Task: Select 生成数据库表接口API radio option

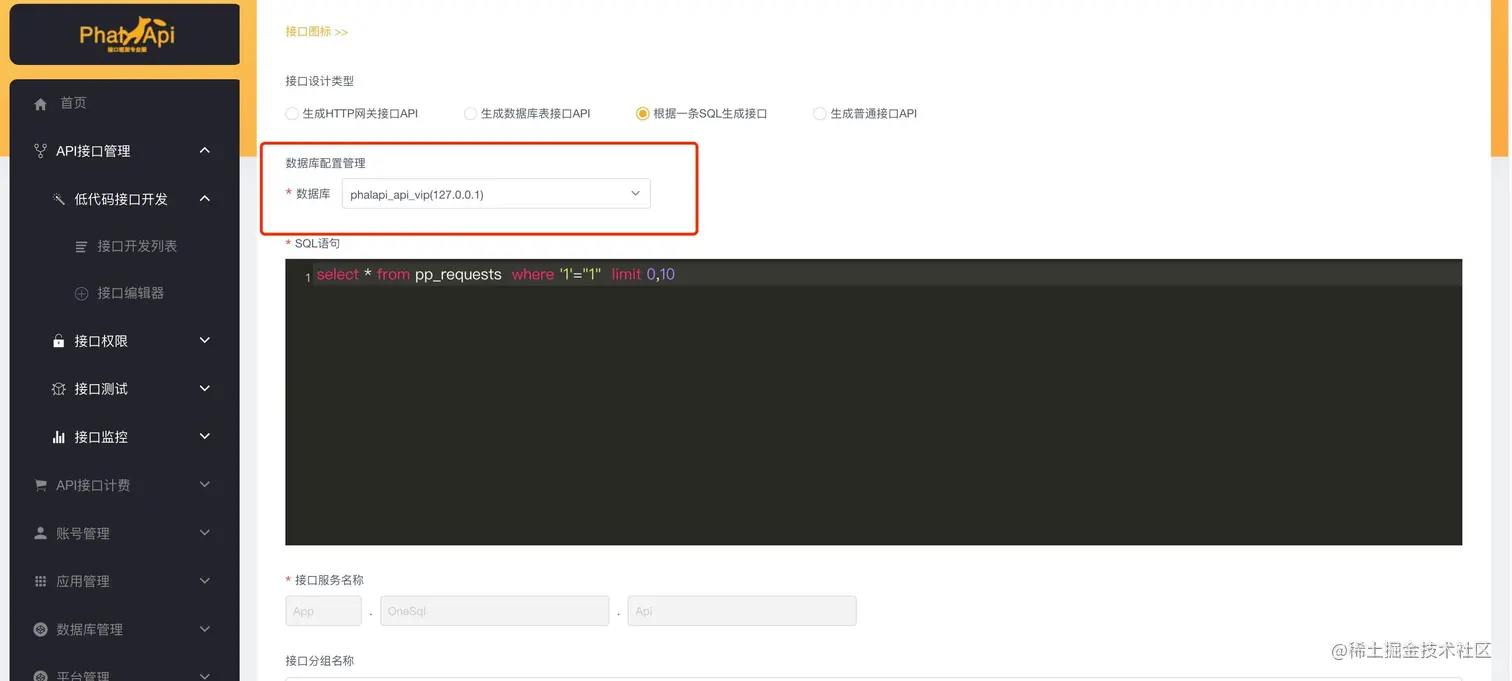Action: 470,114
